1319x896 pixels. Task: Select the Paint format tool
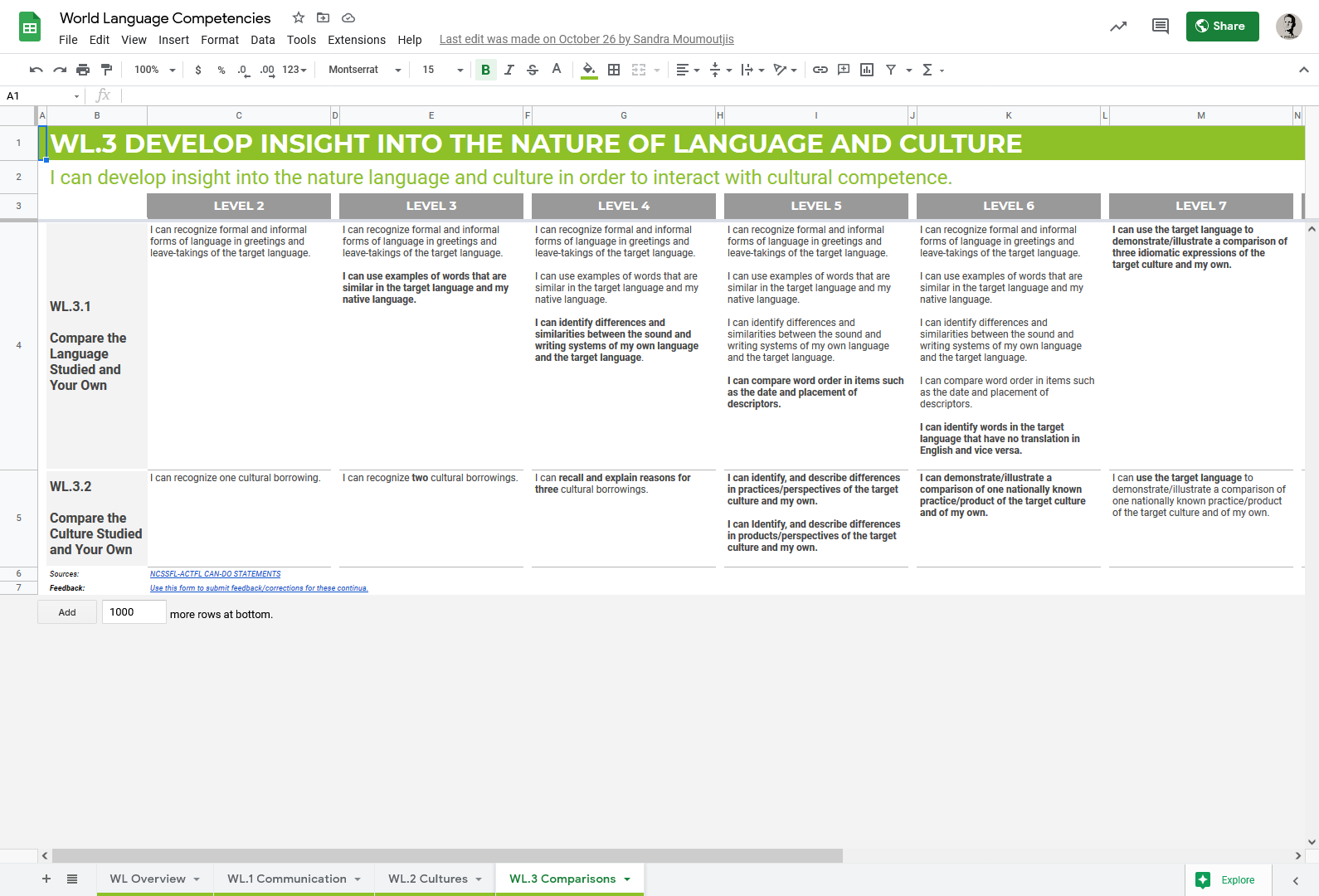point(106,70)
